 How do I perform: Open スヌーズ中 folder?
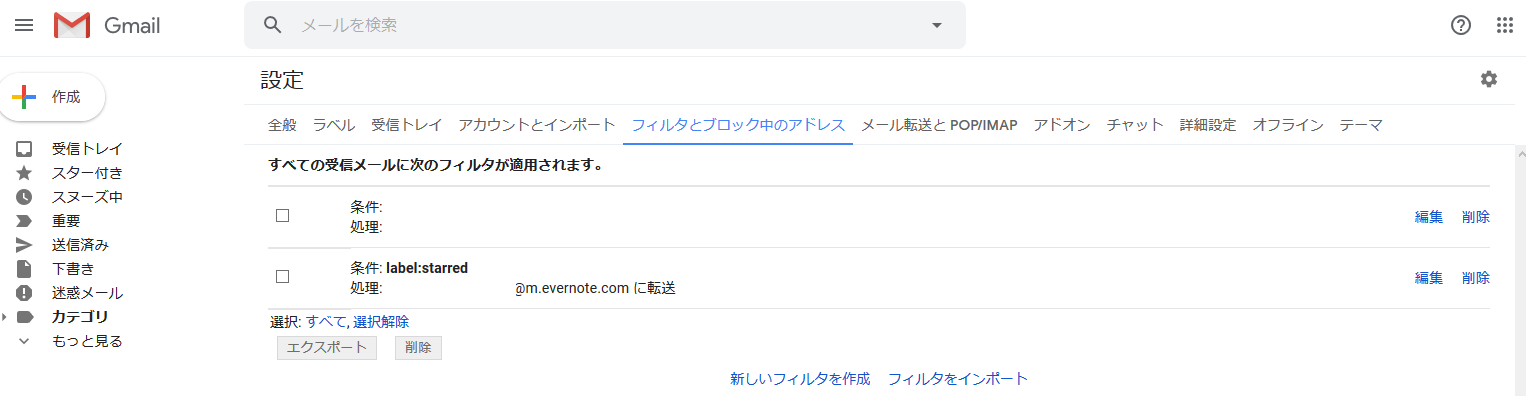tap(88, 197)
